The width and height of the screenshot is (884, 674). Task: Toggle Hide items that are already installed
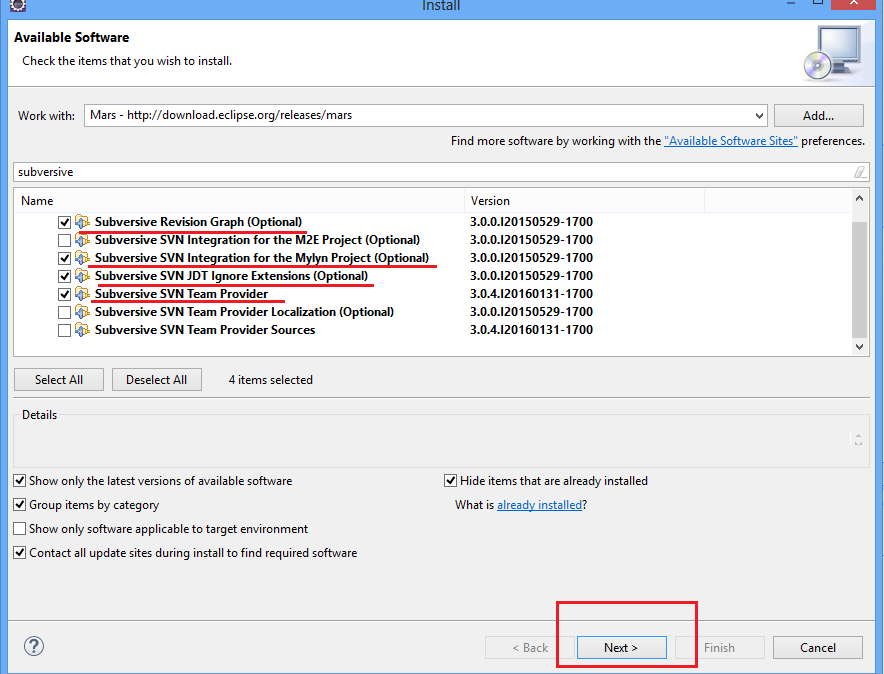point(450,481)
